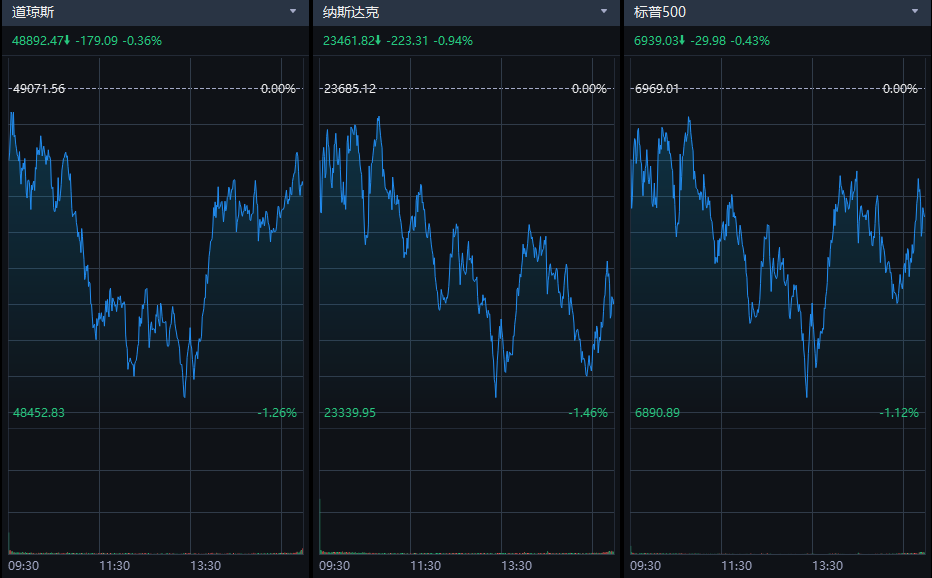Select the 纳斯达克 panel title
Viewport: 932px width, 578px height.
point(351,12)
